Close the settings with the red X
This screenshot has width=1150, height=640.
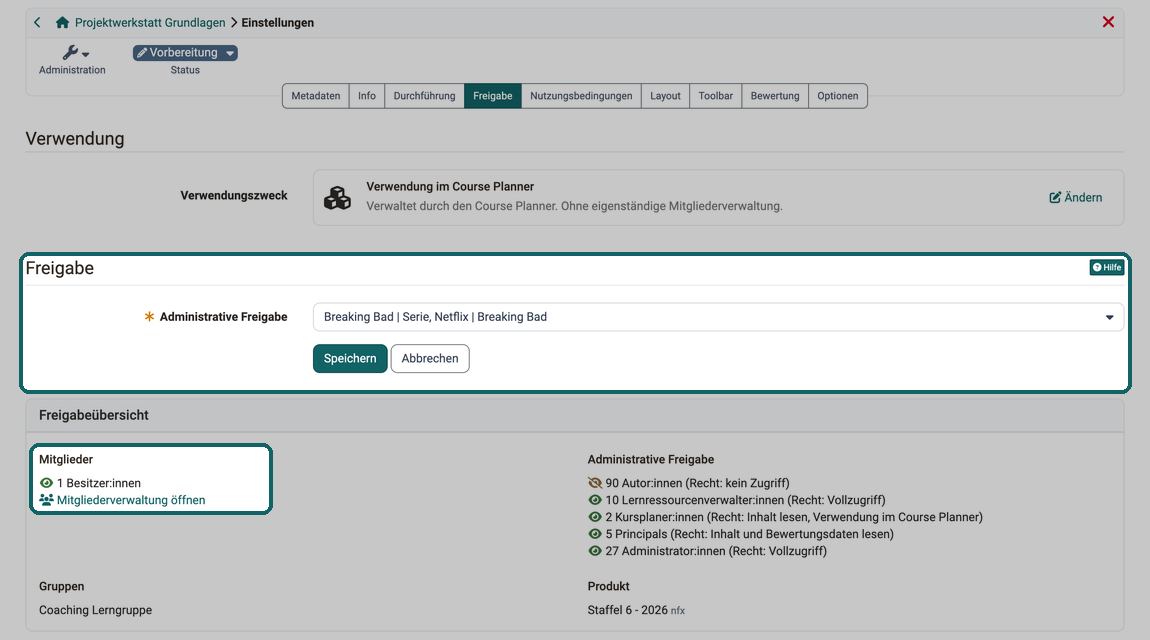pyautogui.click(x=1108, y=22)
